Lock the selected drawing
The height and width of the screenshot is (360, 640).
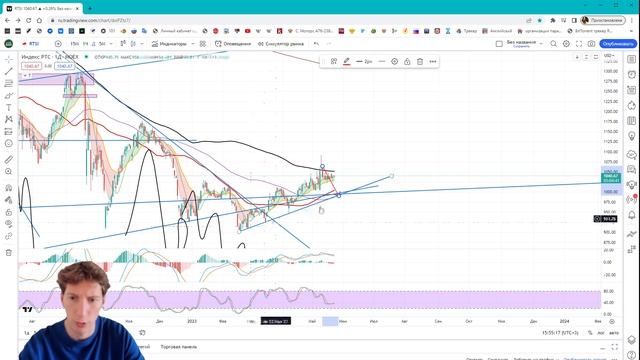407,61
